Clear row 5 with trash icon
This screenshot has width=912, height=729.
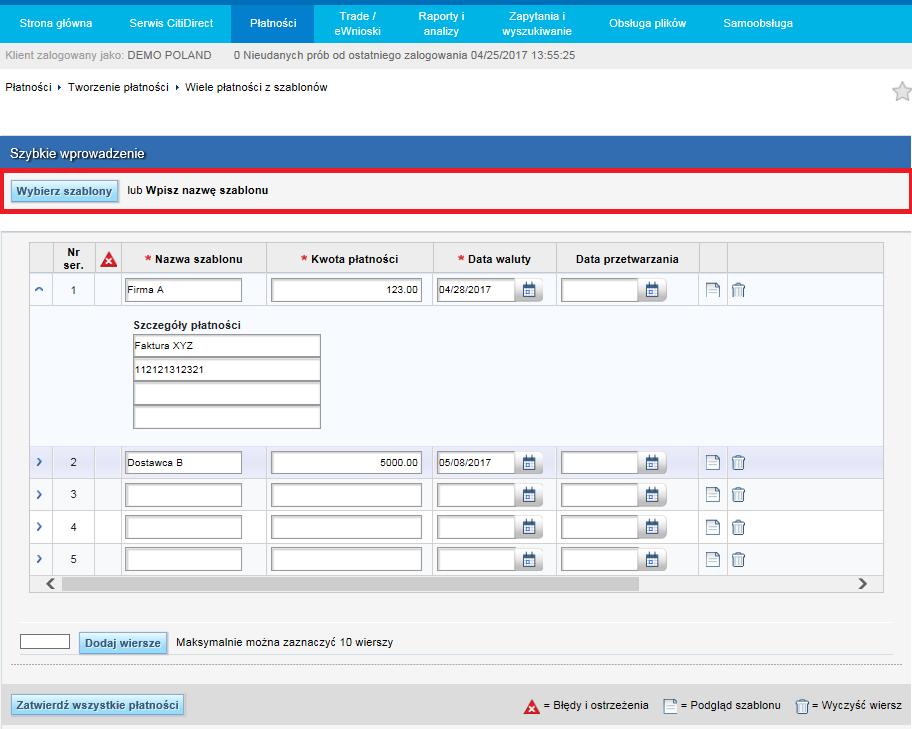[x=738, y=559]
